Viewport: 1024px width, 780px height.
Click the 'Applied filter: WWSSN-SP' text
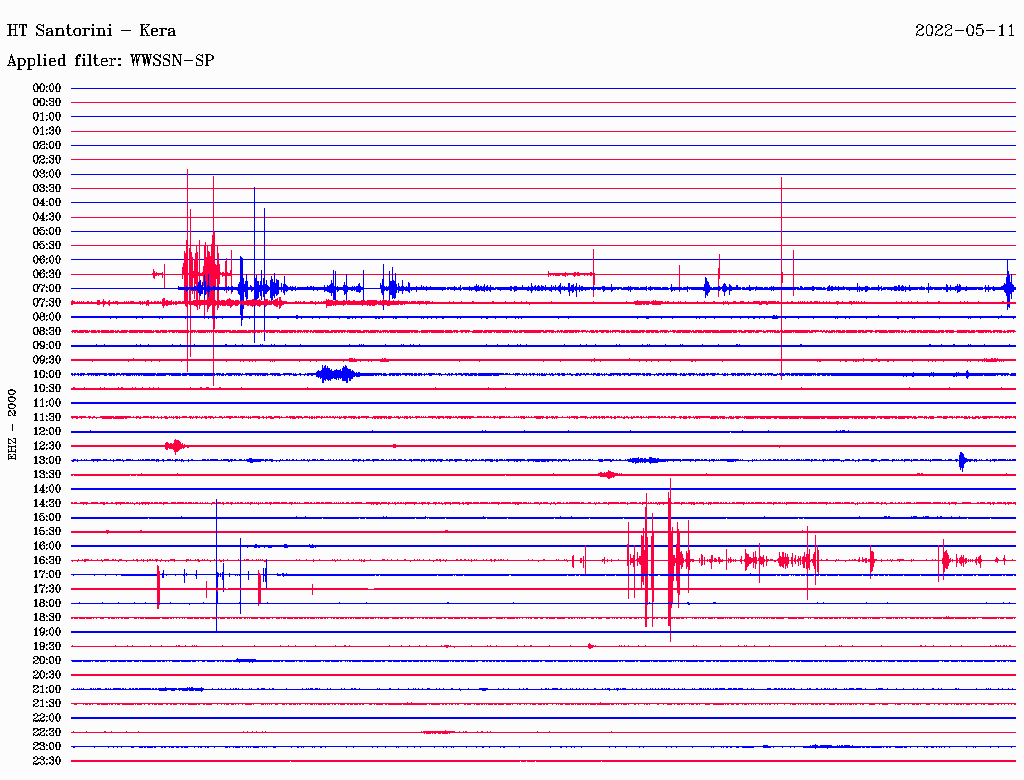(x=111, y=61)
